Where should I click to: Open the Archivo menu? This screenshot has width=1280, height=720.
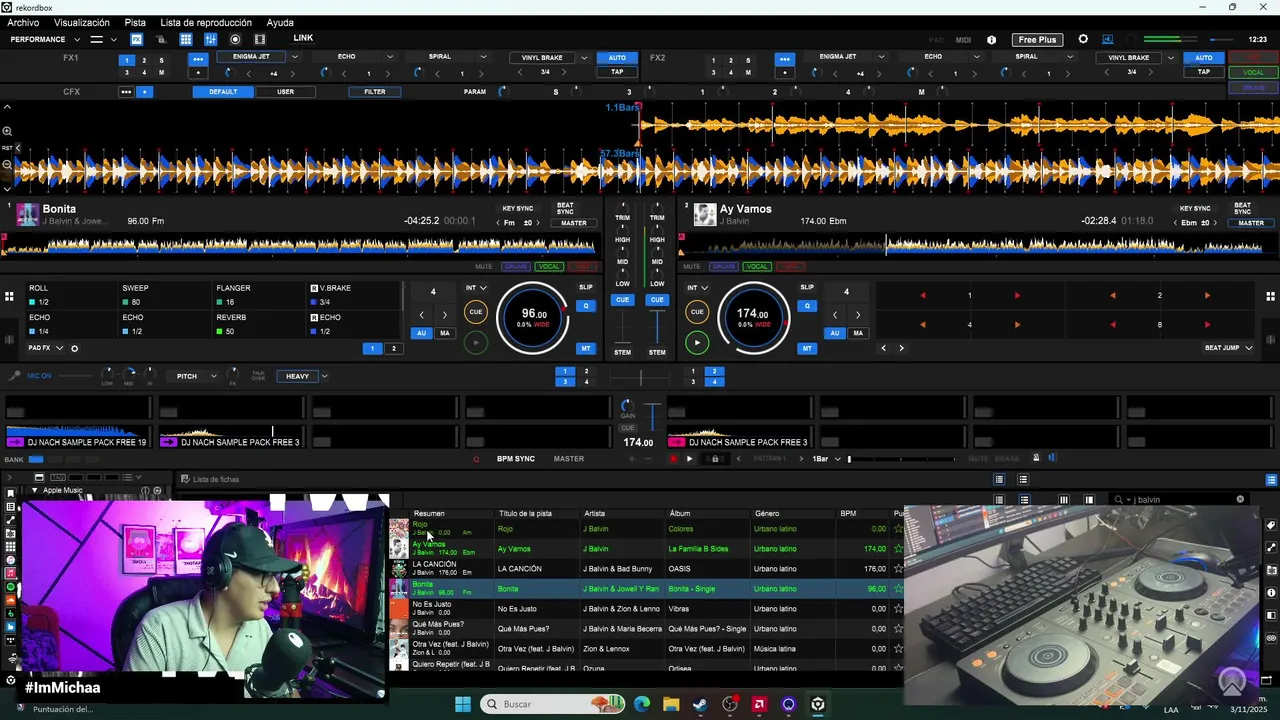(x=23, y=22)
